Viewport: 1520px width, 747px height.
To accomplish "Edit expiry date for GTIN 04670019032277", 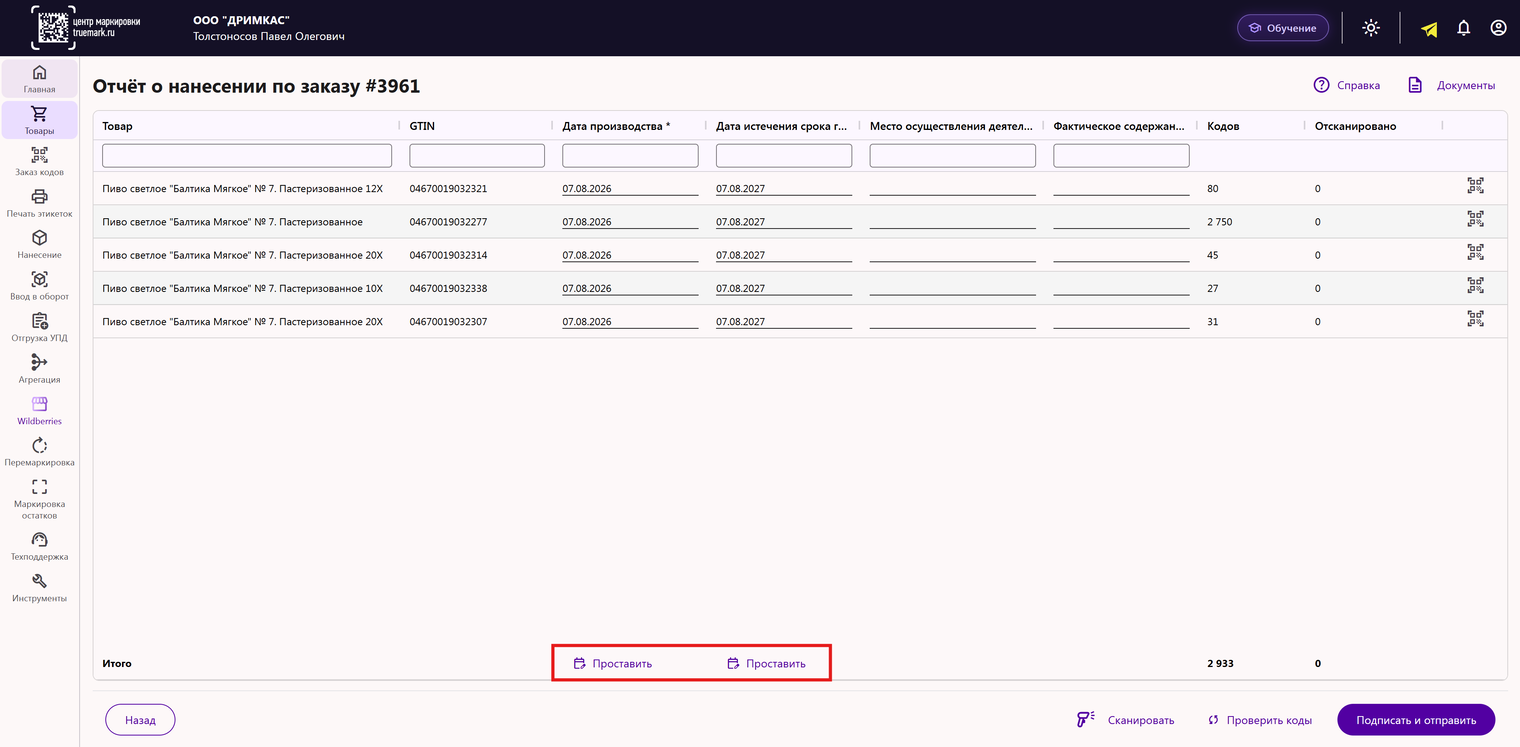I will (x=784, y=222).
